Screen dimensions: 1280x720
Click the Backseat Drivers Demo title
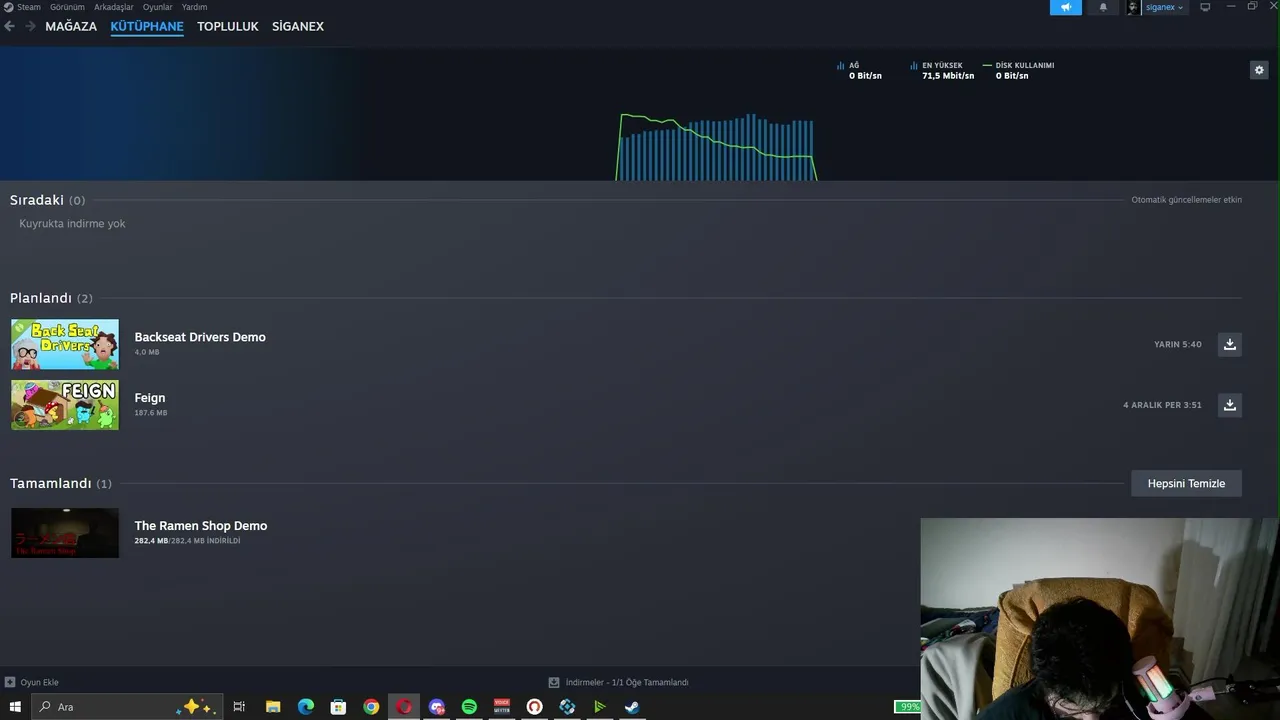(200, 337)
